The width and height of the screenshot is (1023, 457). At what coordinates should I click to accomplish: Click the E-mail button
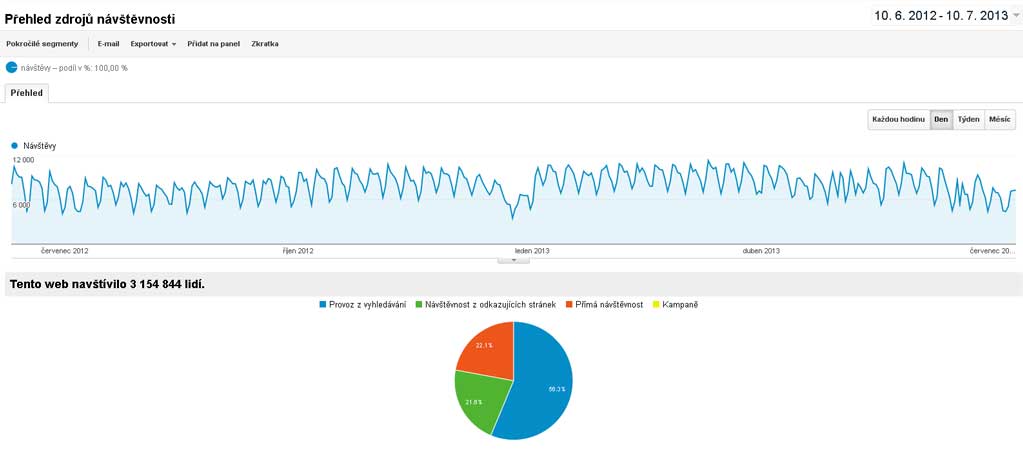point(108,44)
